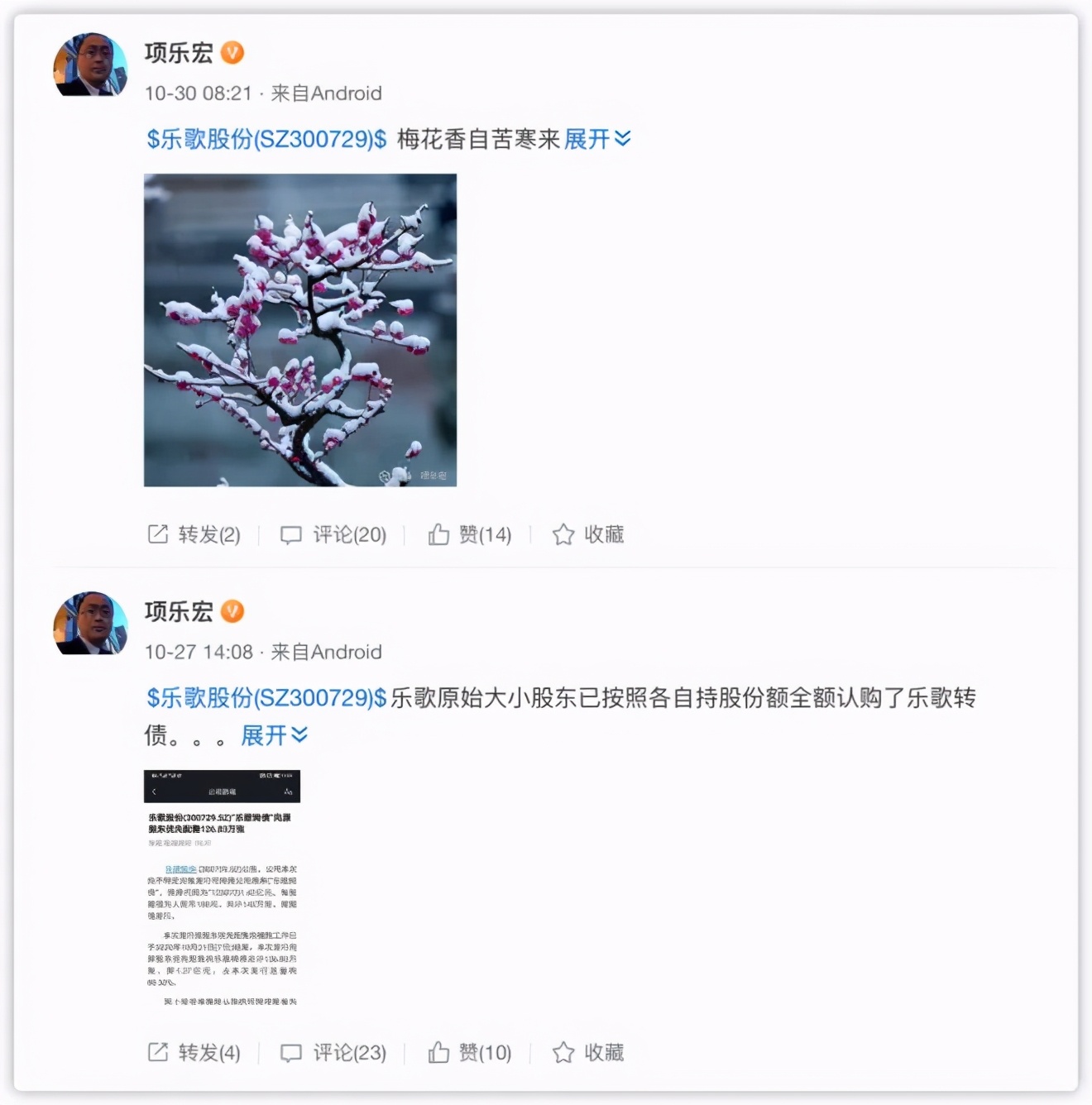Click the orange verified badge on the second post
The width and height of the screenshot is (1092, 1105).
(233, 611)
